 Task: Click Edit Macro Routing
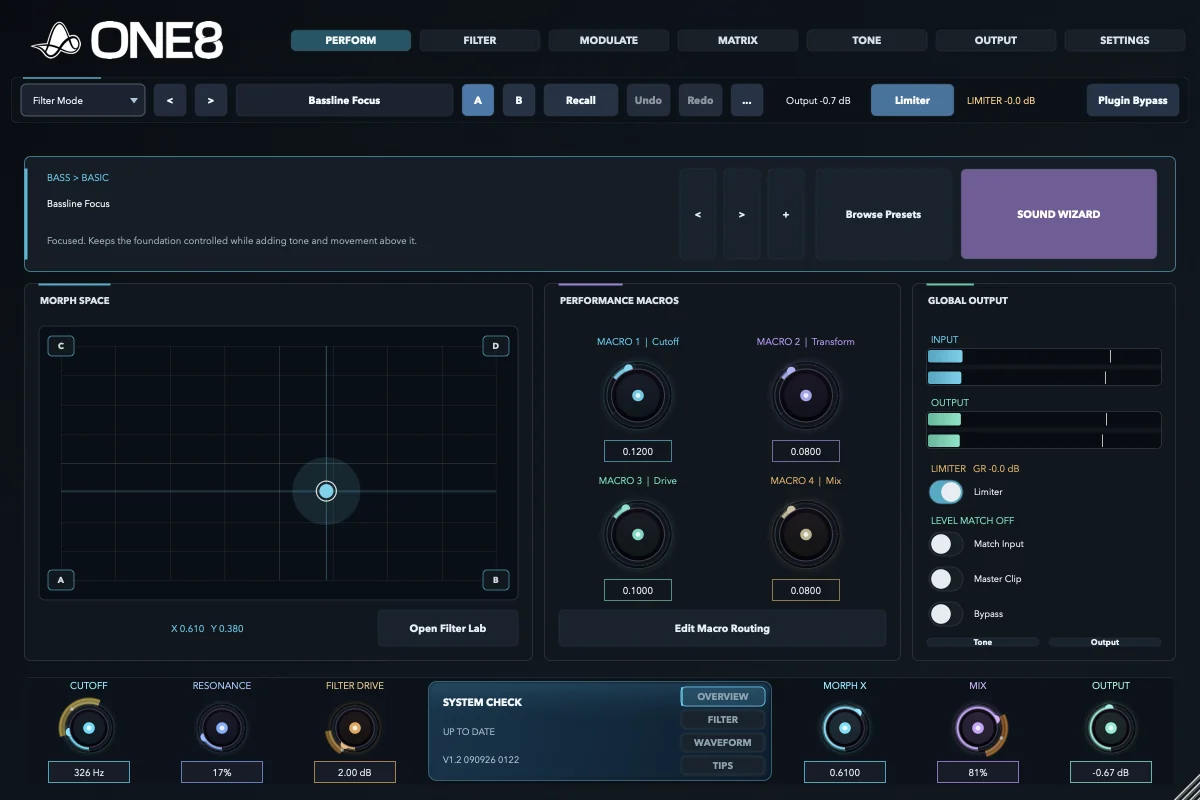click(x=722, y=628)
